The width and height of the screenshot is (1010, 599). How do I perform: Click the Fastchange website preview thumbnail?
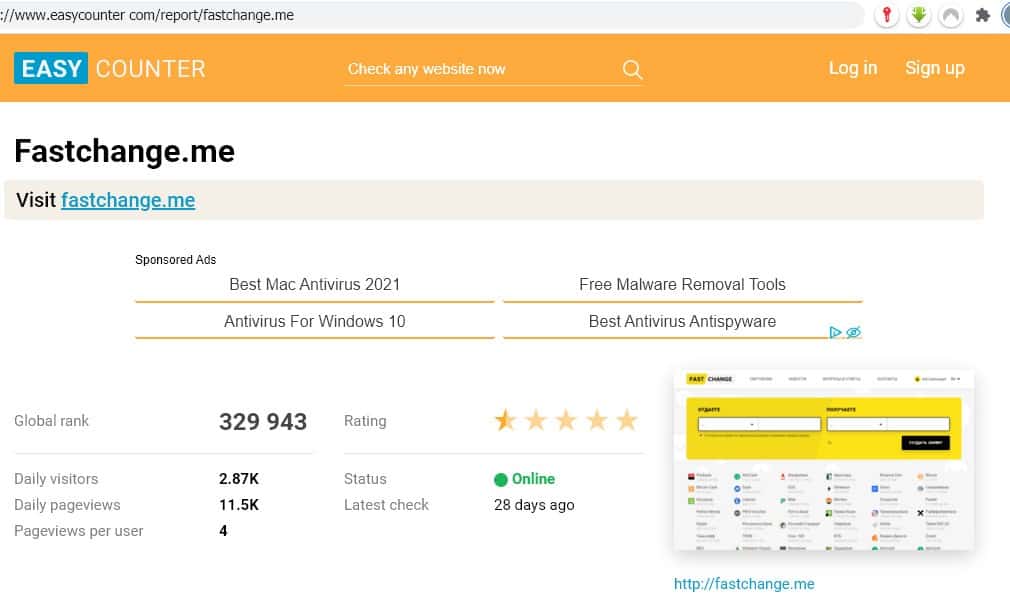point(823,460)
